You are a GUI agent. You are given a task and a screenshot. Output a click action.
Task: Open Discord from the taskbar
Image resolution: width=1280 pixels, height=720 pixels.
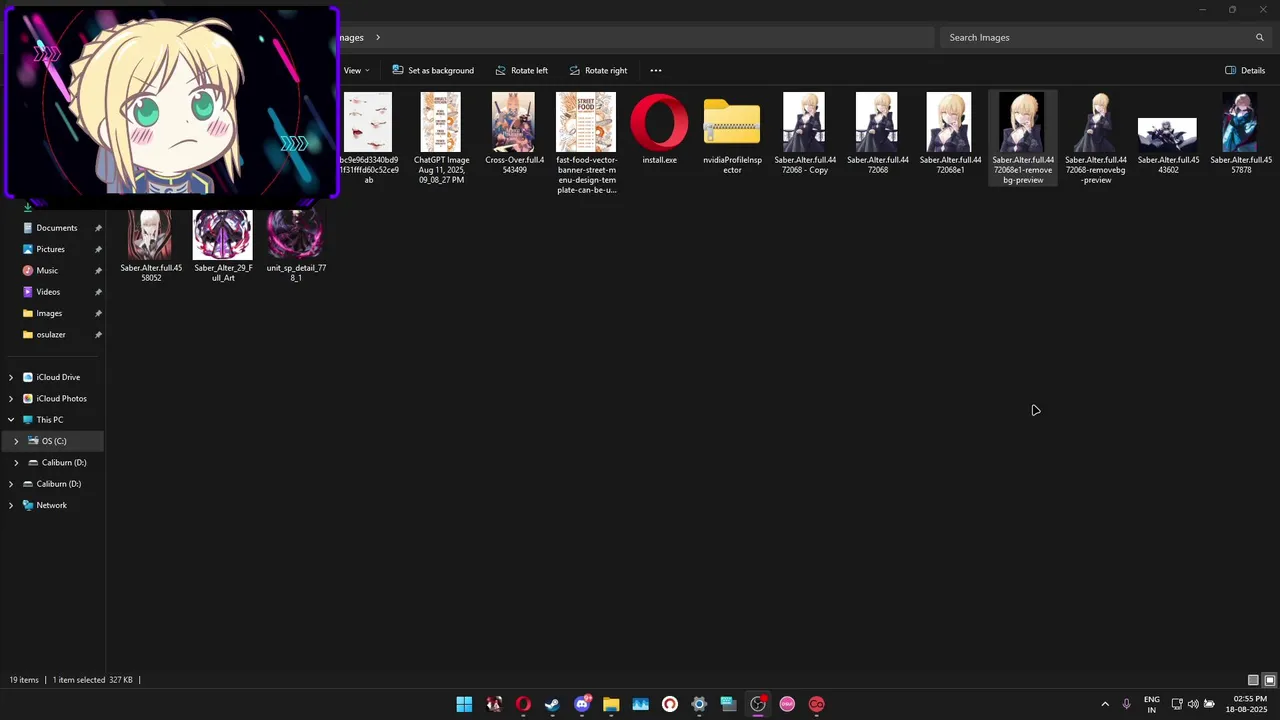(x=582, y=704)
